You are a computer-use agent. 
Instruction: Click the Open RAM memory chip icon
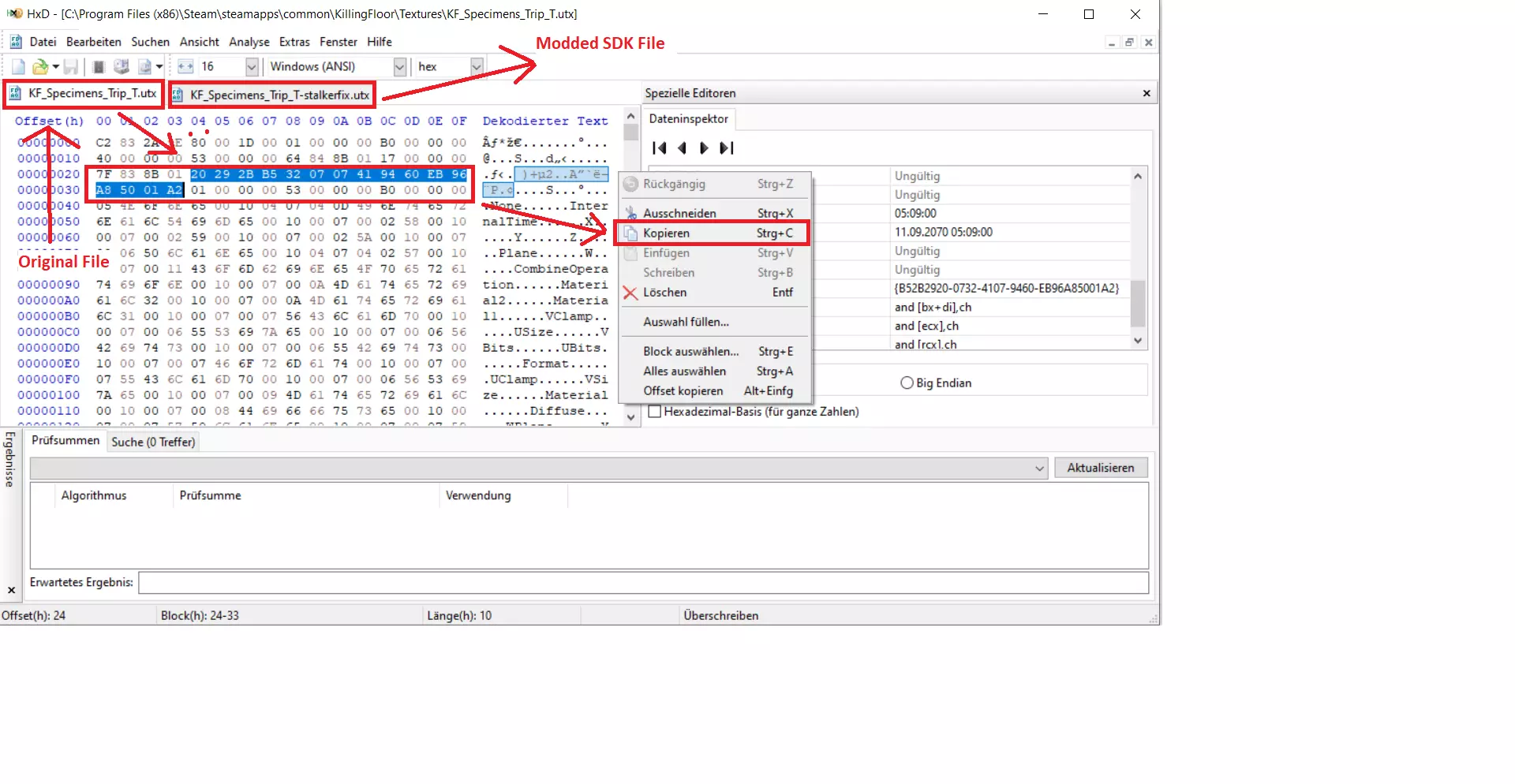99,67
